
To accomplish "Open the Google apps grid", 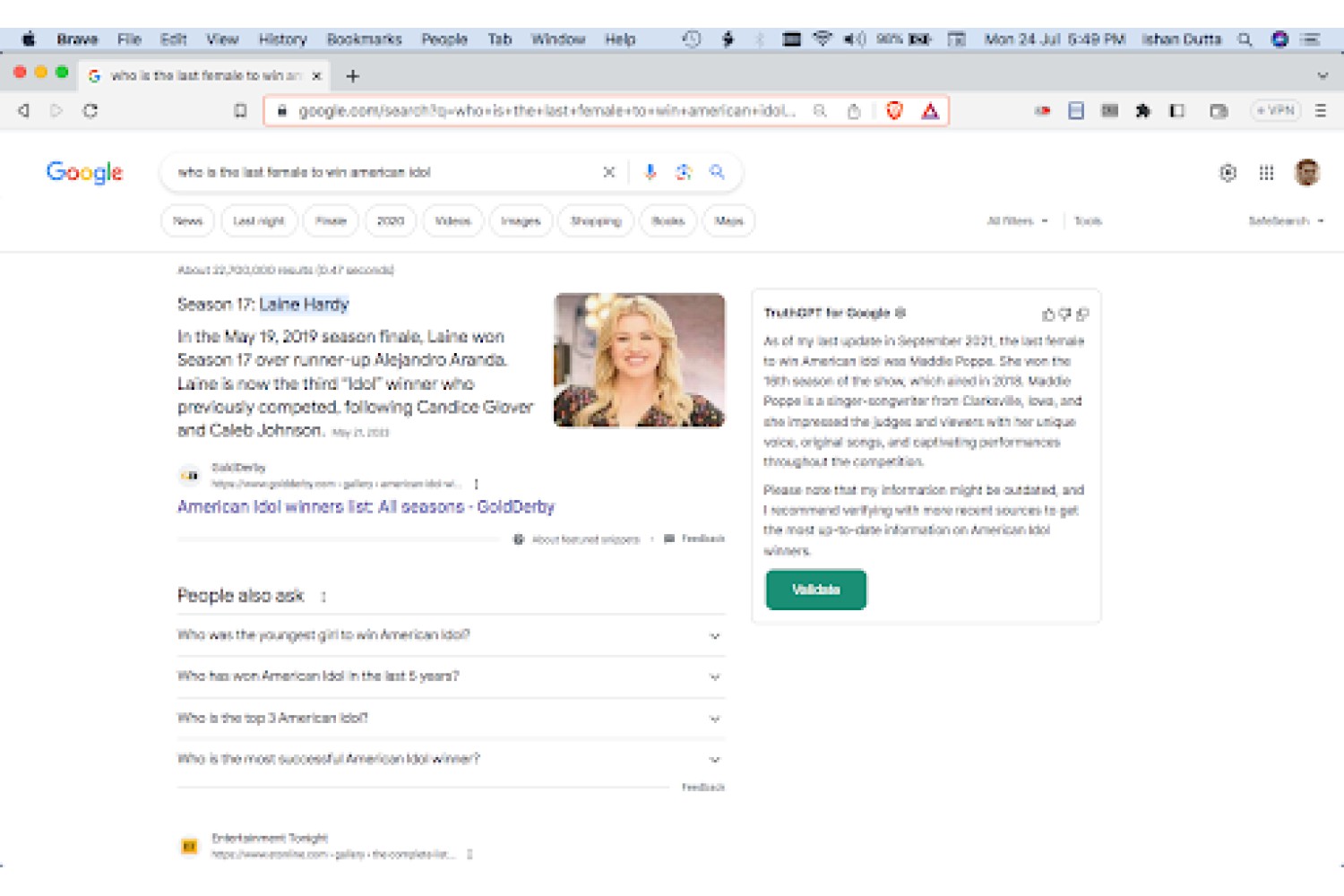I will [1266, 173].
